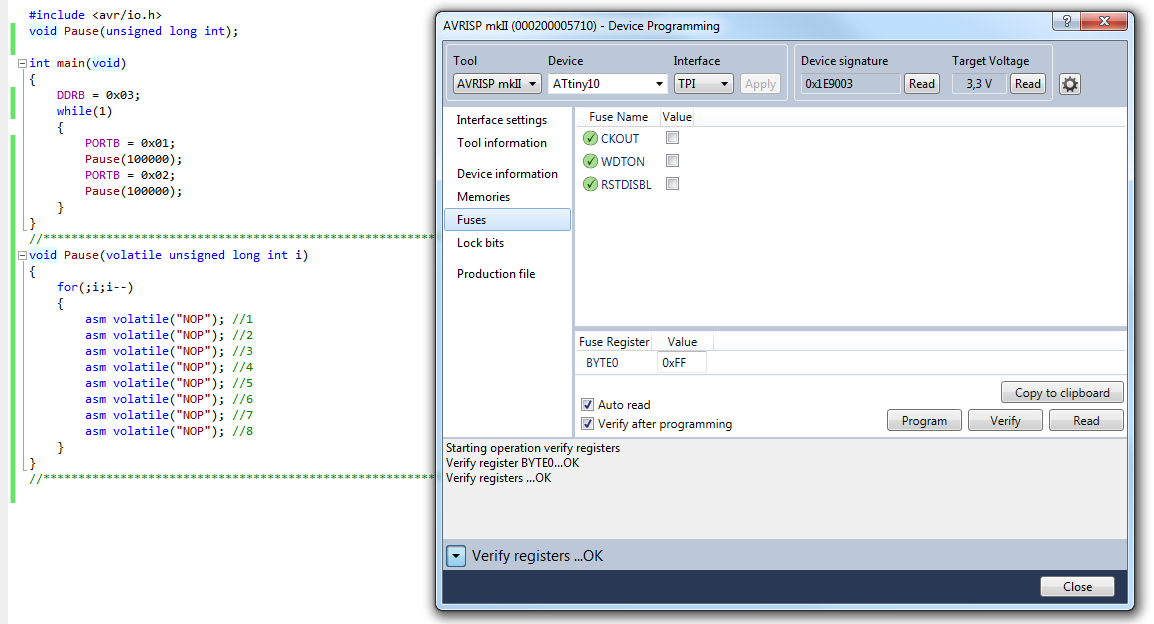Viewport: 1154px width, 624px height.
Task: Click the Verify fuses button
Action: (x=1005, y=421)
